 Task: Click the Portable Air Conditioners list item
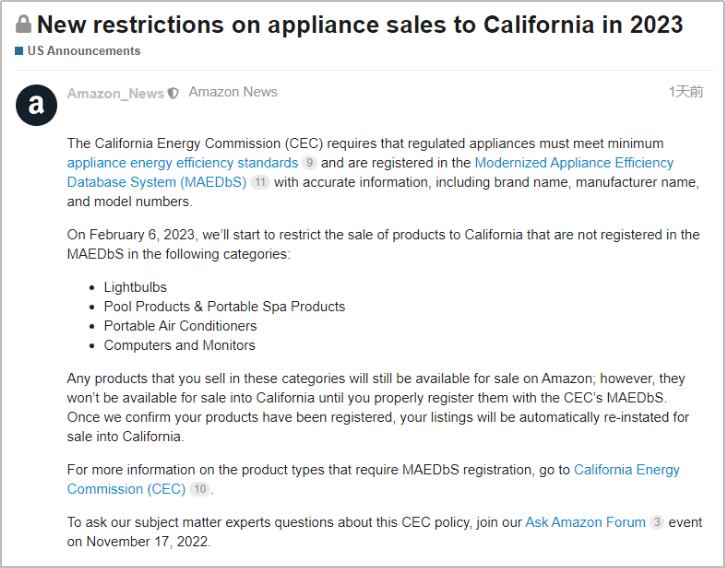click(180, 326)
